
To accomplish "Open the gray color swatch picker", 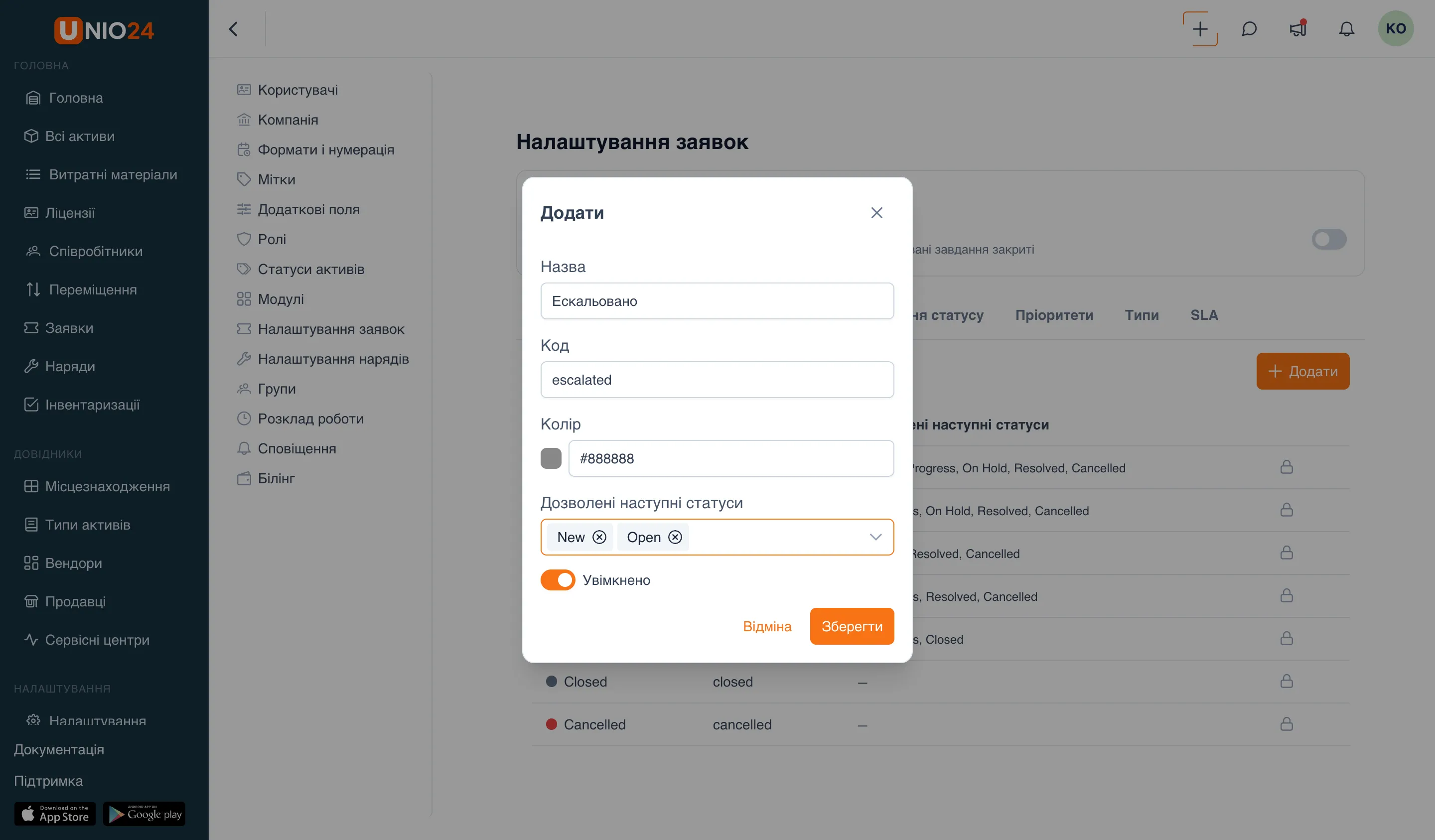I will pos(551,458).
